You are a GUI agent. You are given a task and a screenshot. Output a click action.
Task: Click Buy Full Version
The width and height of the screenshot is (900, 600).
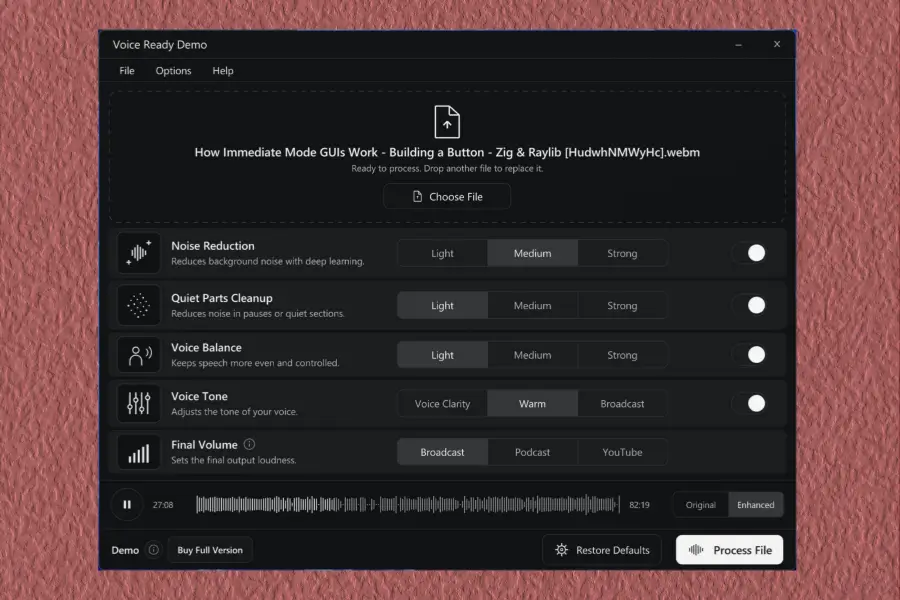[210, 549]
